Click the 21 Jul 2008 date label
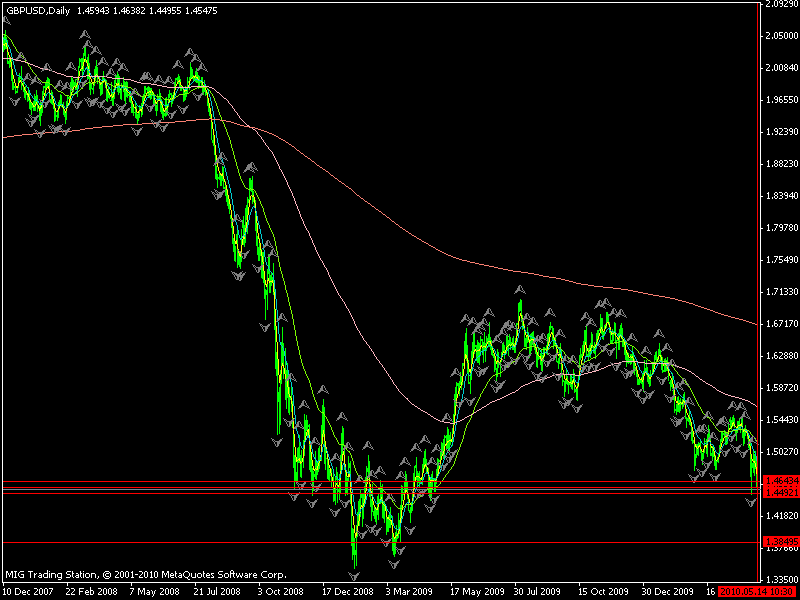The image size is (800, 600). click(x=216, y=591)
